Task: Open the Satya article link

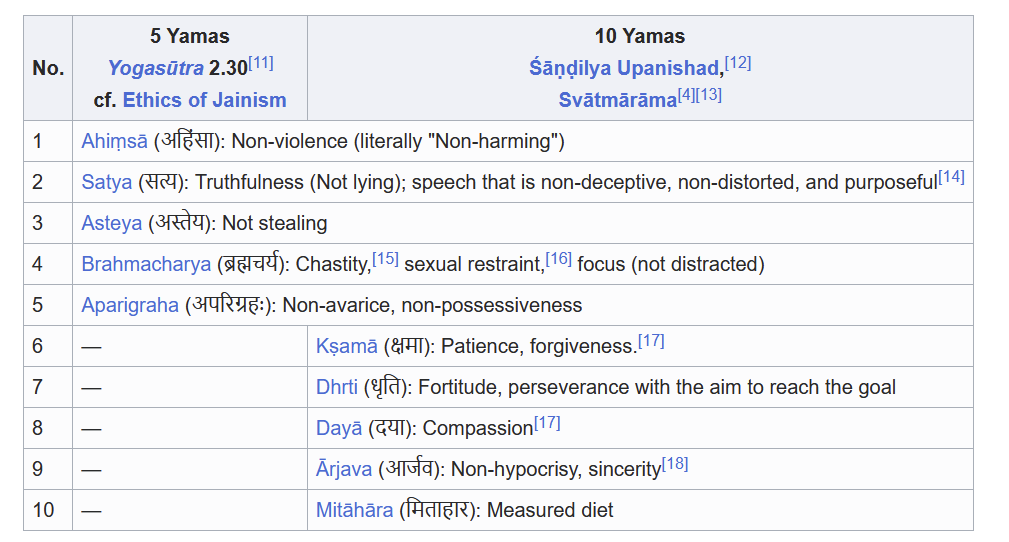Action: [x=107, y=182]
